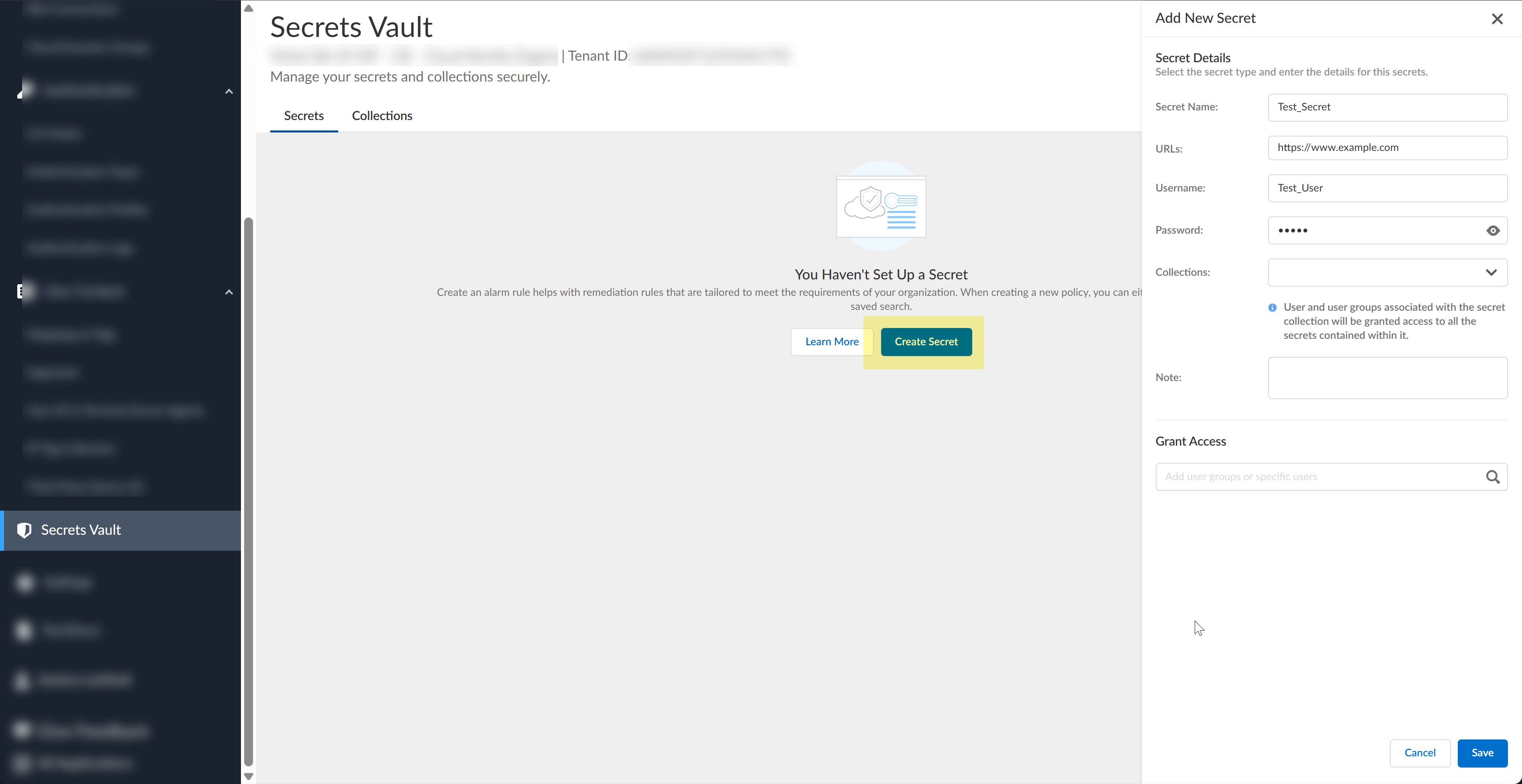Click the blue info icon near Collections note
Screen dimensions: 1522x784
pos(1272,308)
